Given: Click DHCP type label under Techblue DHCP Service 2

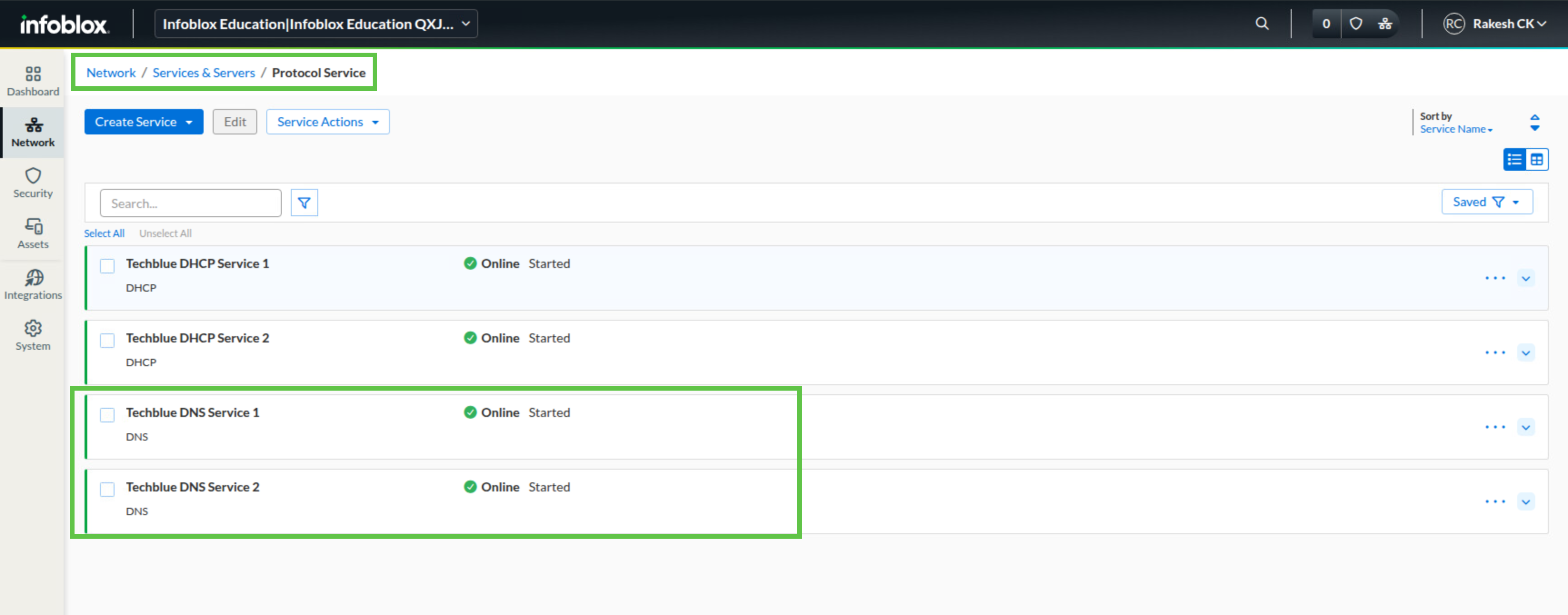Looking at the screenshot, I should point(141,362).
